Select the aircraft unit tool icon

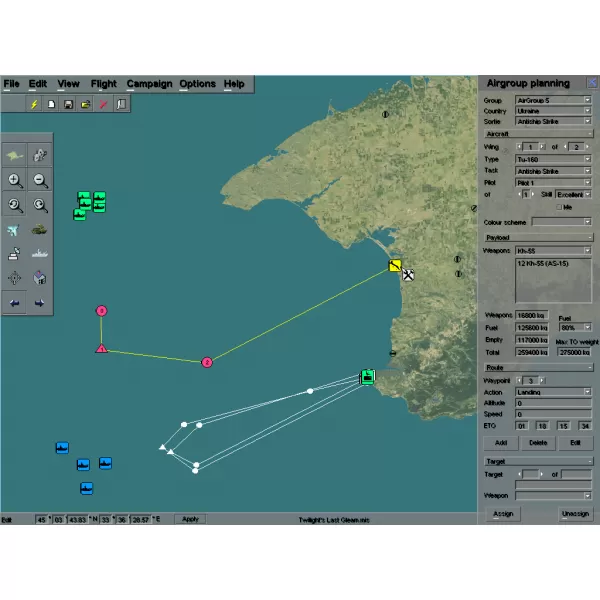pos(15,230)
